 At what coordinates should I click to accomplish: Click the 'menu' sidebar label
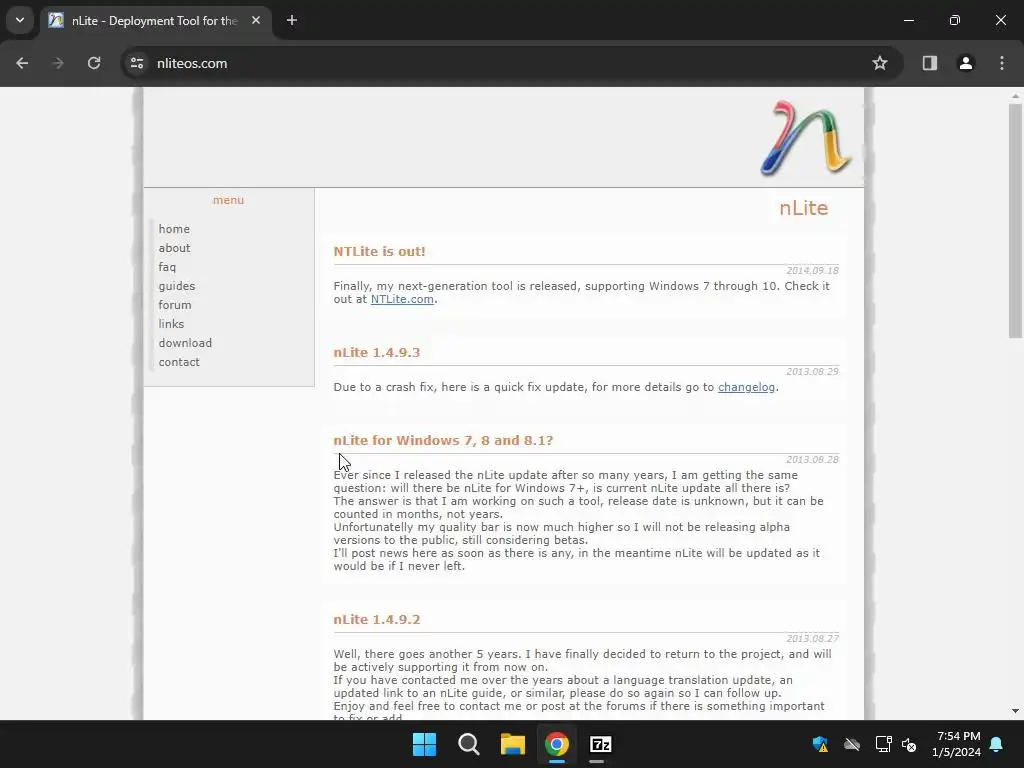coord(228,200)
